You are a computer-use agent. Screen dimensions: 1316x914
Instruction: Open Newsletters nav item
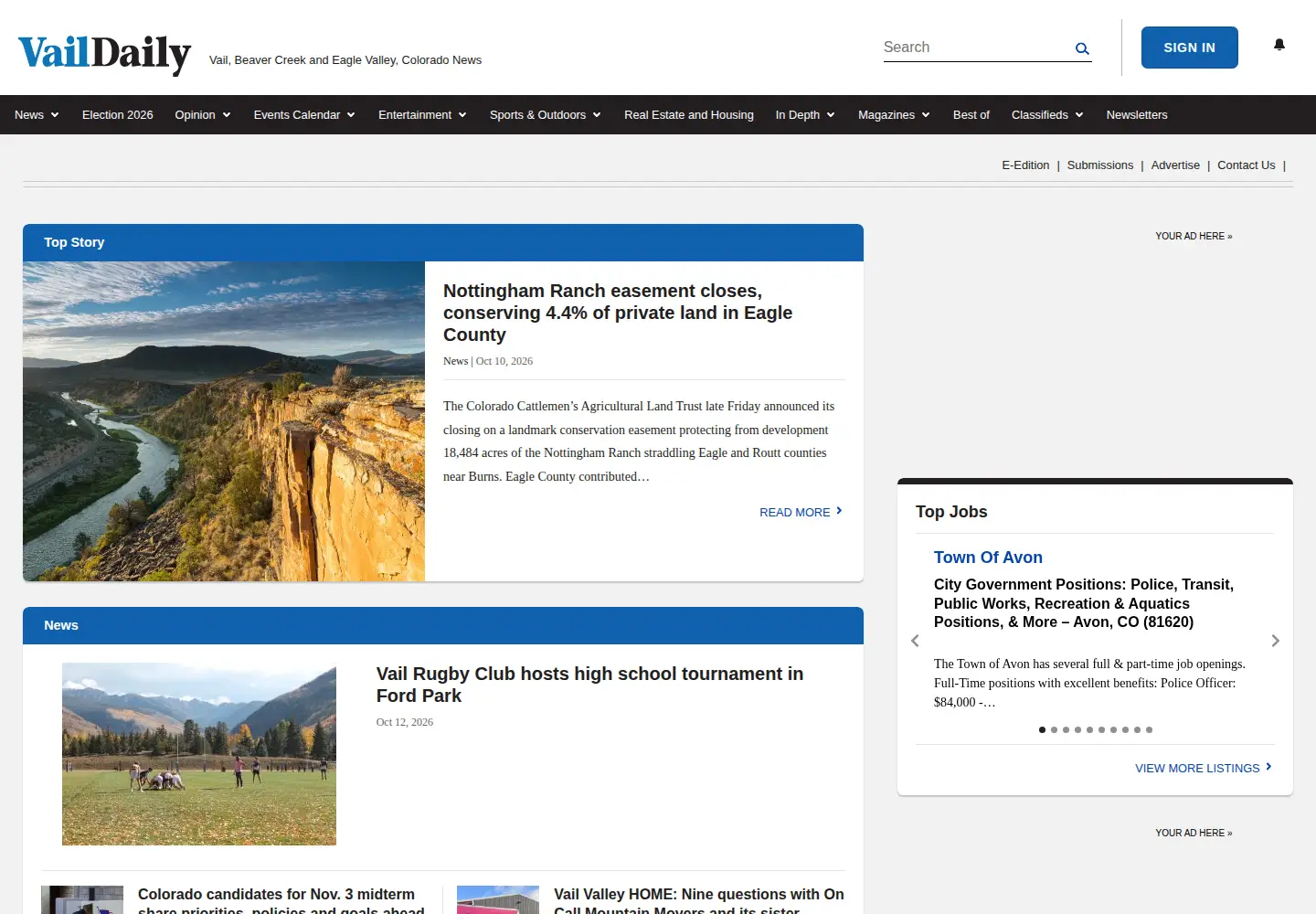[x=1137, y=115]
